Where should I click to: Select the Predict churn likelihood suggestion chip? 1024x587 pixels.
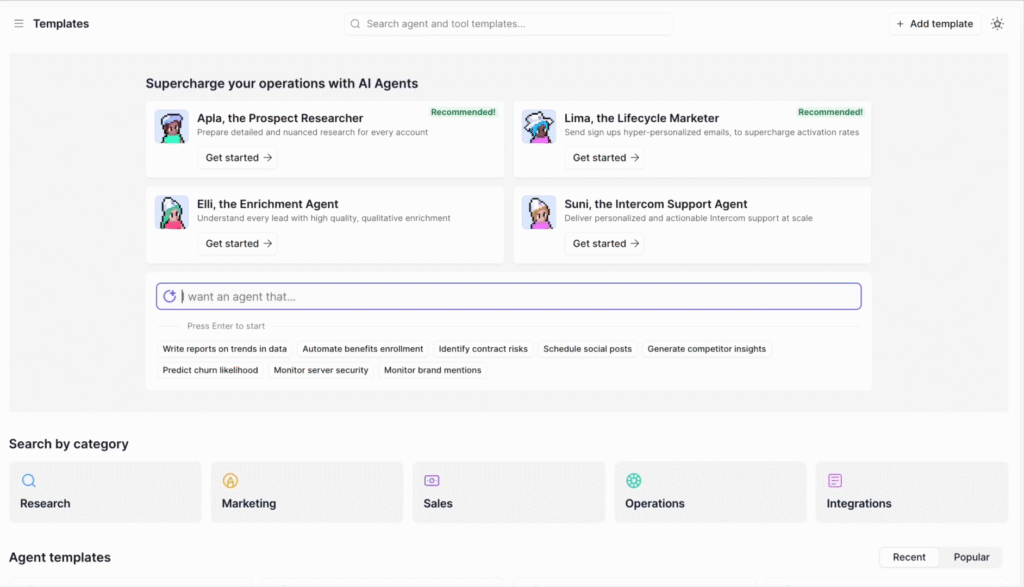[x=210, y=369]
